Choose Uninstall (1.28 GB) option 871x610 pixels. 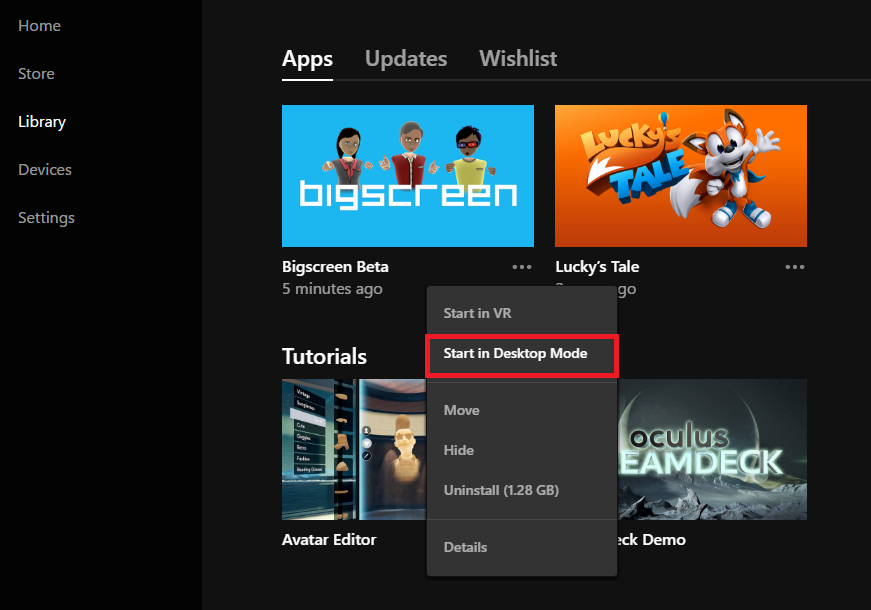point(522,491)
